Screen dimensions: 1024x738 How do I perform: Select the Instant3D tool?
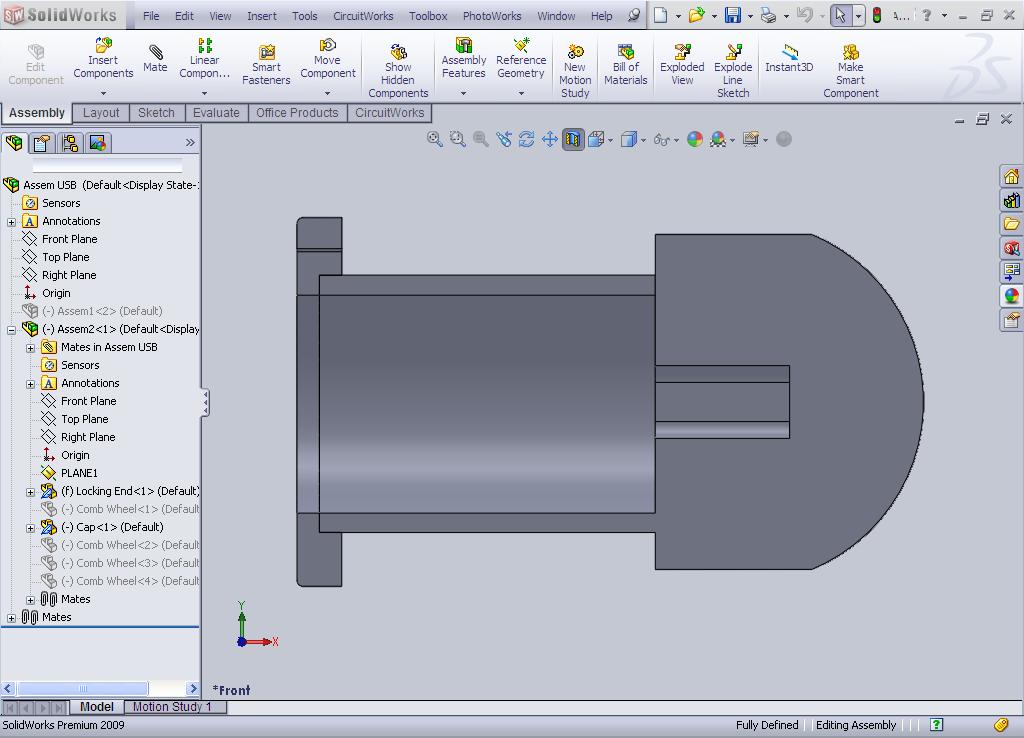tap(789, 57)
